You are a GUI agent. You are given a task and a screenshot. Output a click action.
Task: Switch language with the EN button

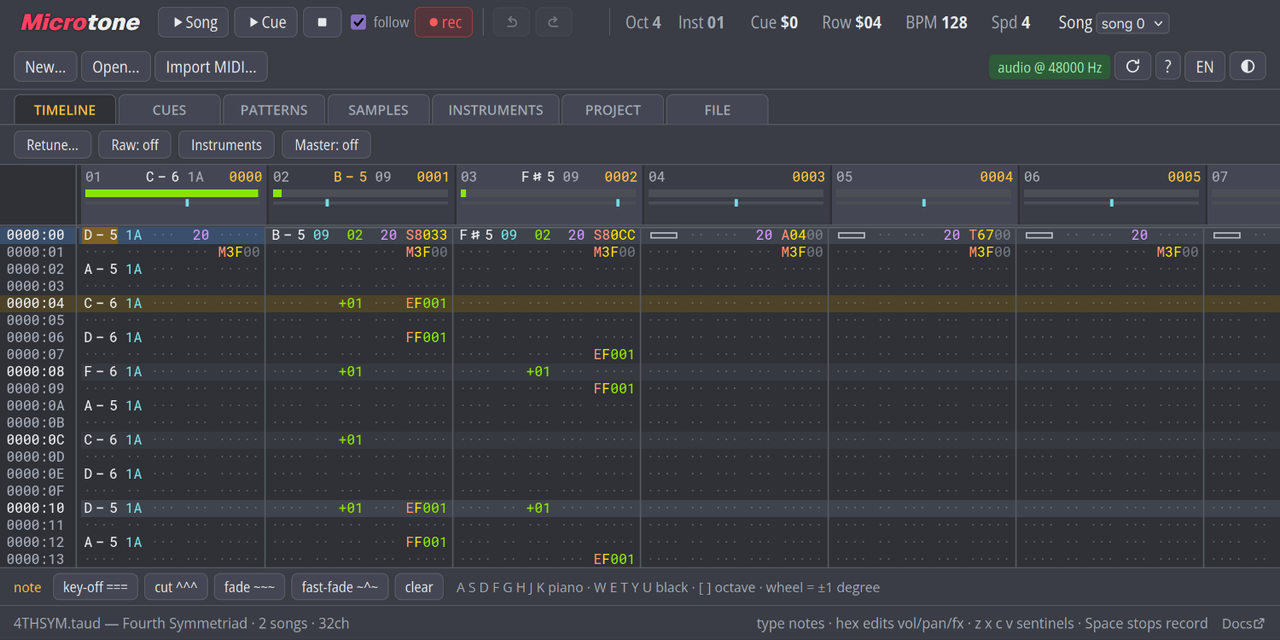click(x=1205, y=67)
